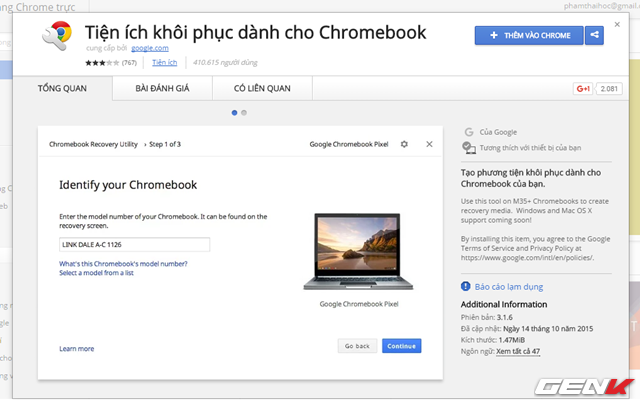Click the extension title heading
Image resolution: width=640 pixels, height=400 pixels.
tap(256, 33)
